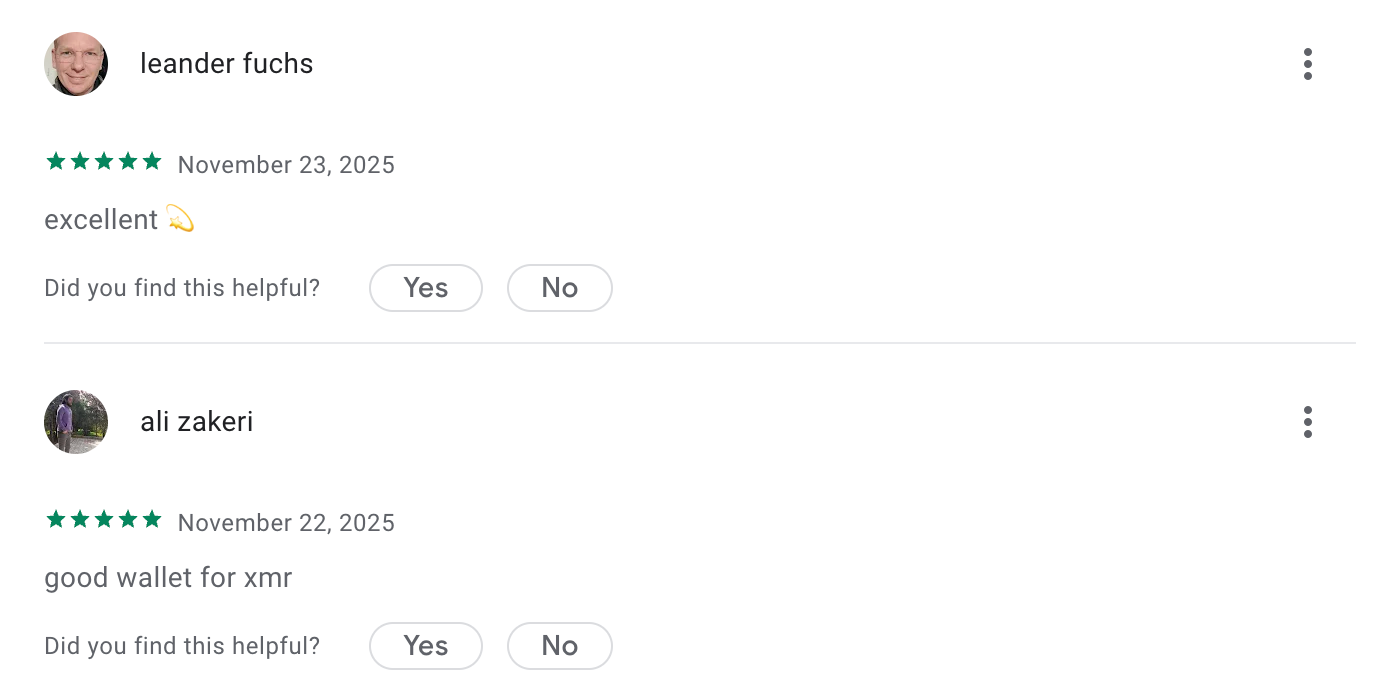Click No on ali zakeri review

click(559, 645)
